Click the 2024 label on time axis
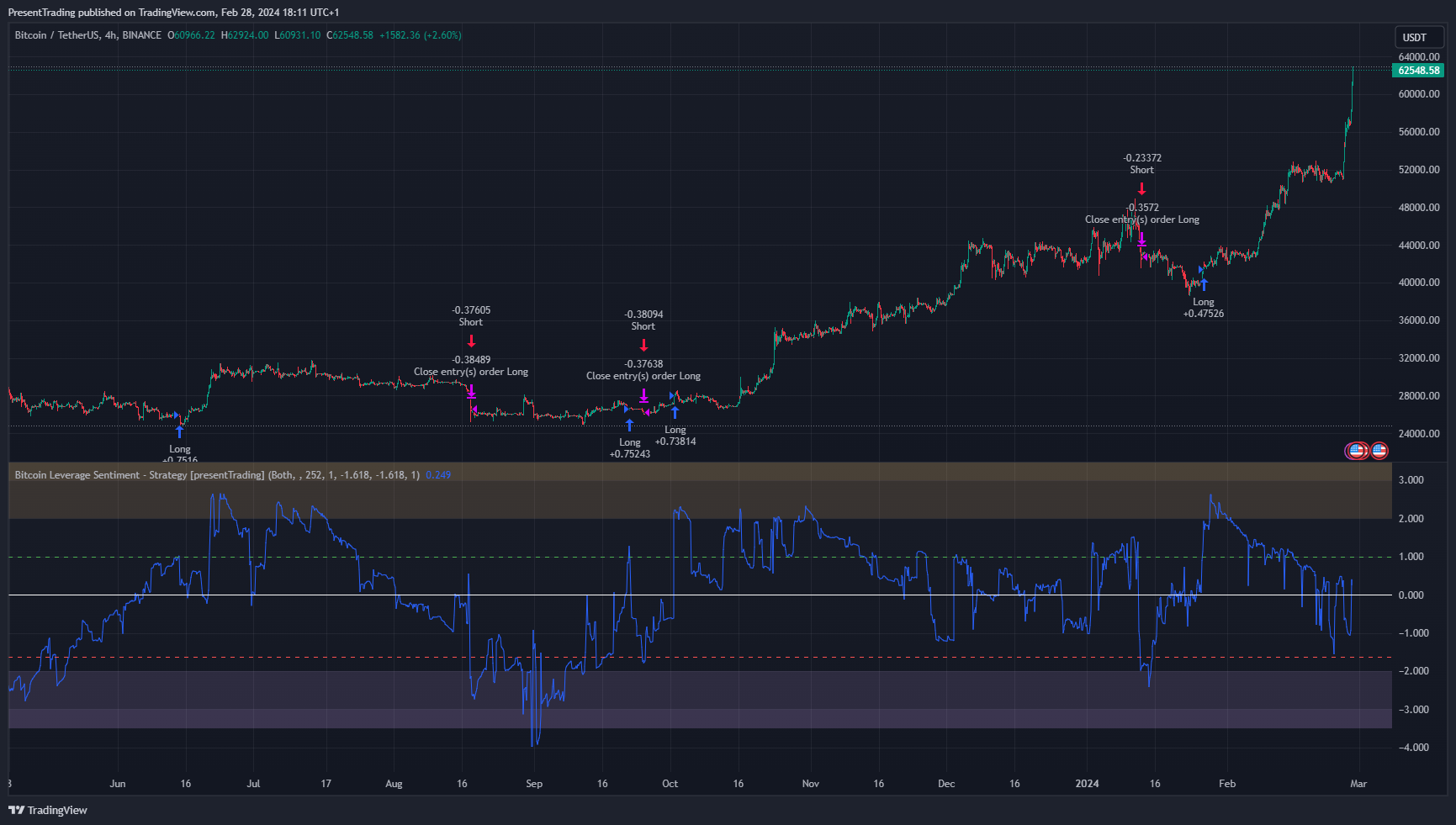Image resolution: width=1456 pixels, height=825 pixels. pyautogui.click(x=1087, y=784)
